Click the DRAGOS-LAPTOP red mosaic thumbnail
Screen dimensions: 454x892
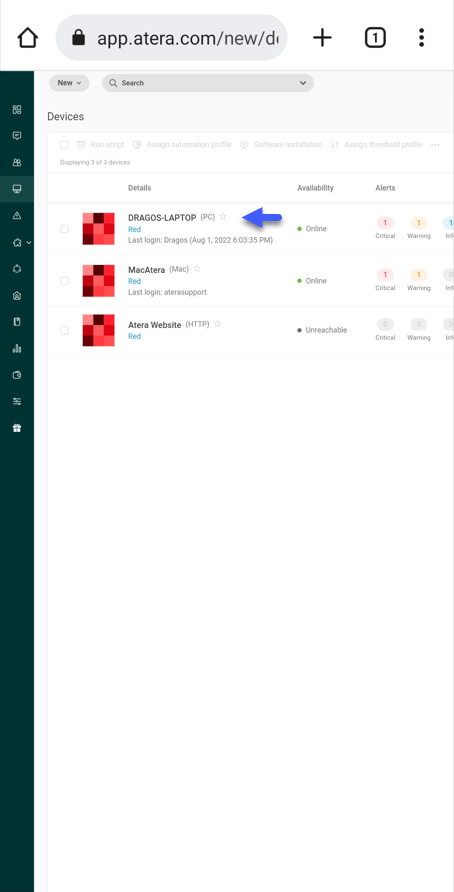tap(98, 229)
